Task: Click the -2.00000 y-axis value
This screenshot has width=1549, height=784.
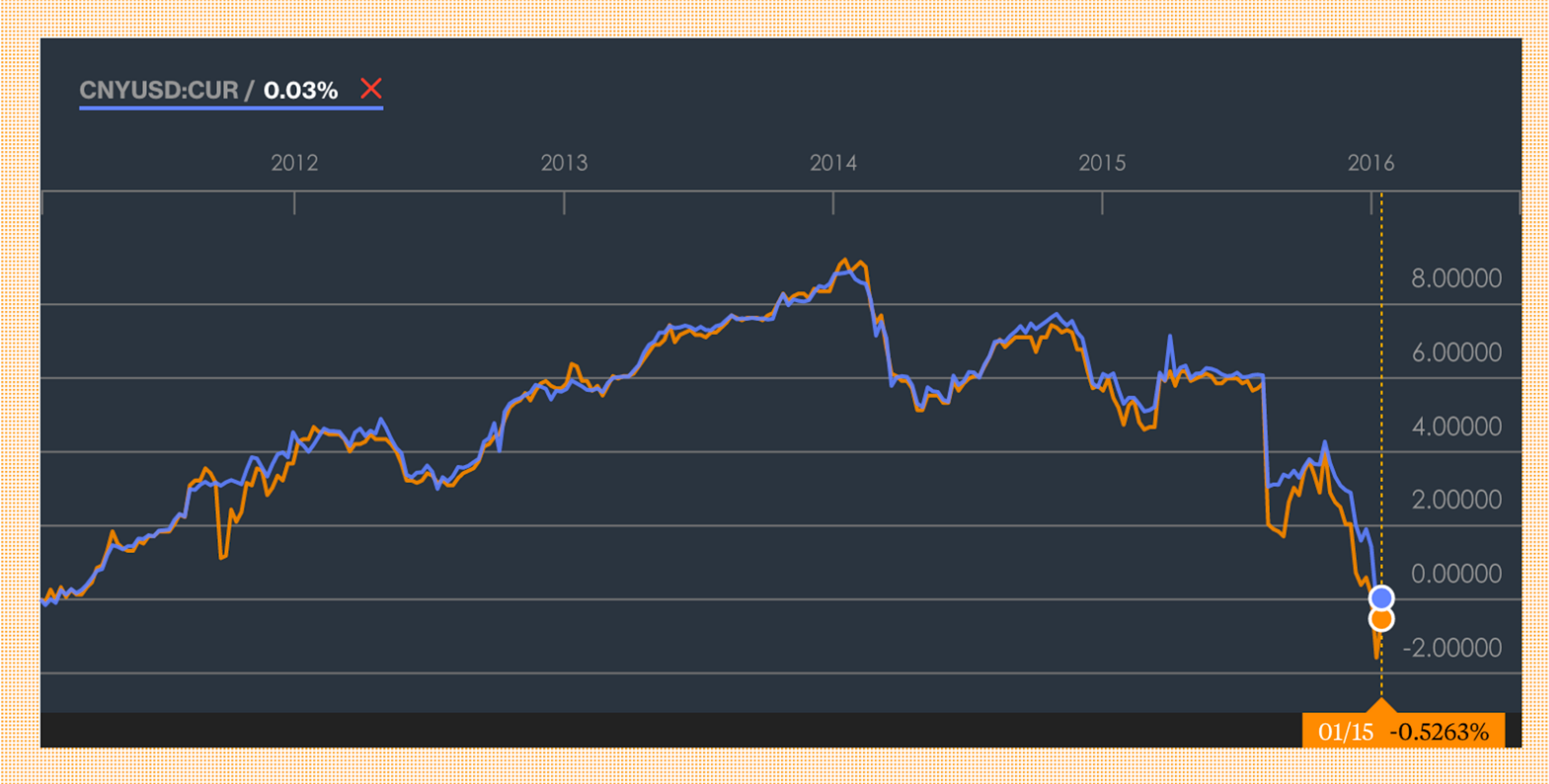Action: (1452, 648)
